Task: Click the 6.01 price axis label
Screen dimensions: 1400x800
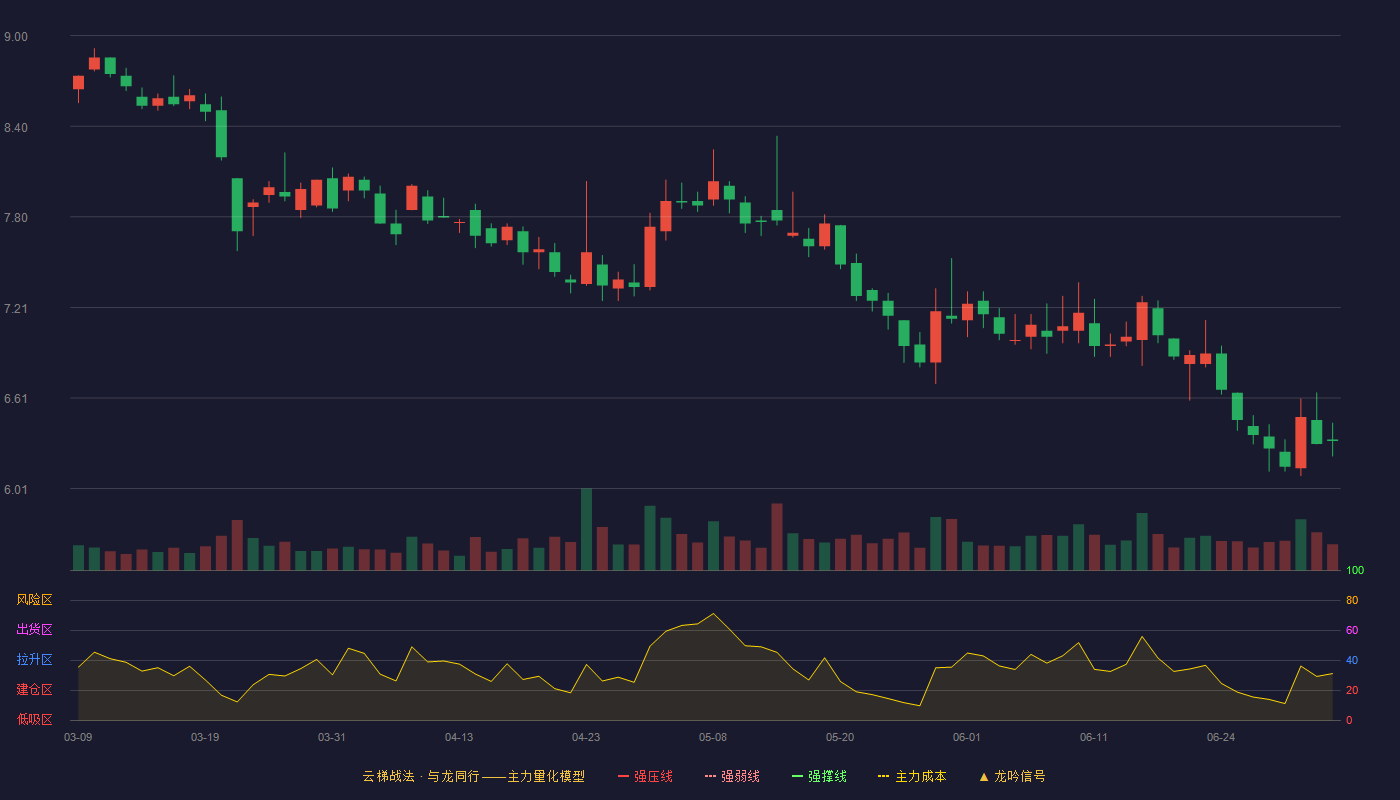Action: click(16, 490)
